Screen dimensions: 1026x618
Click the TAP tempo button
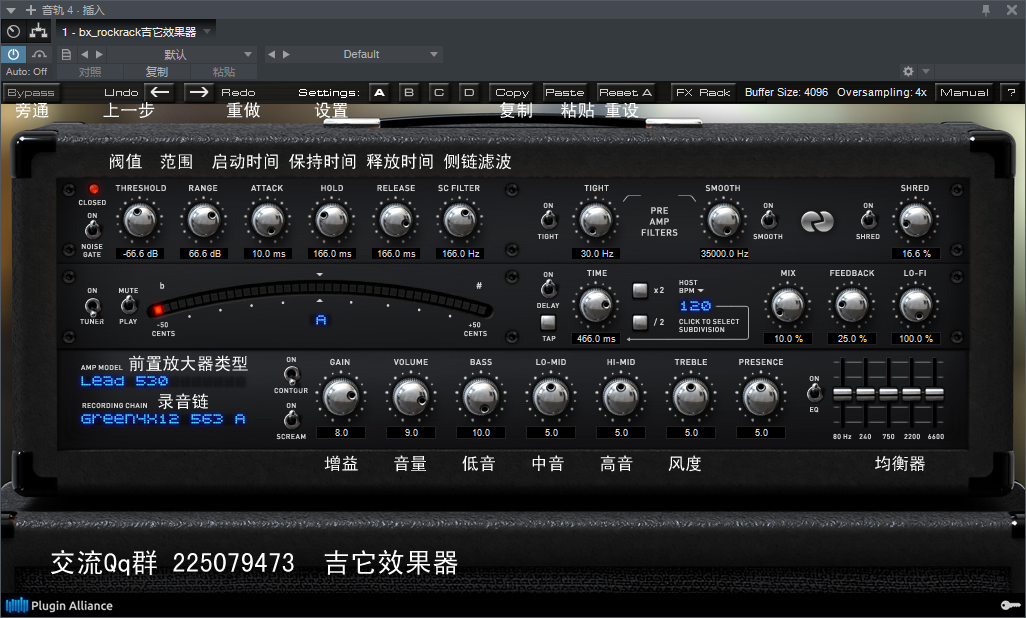tap(548, 321)
